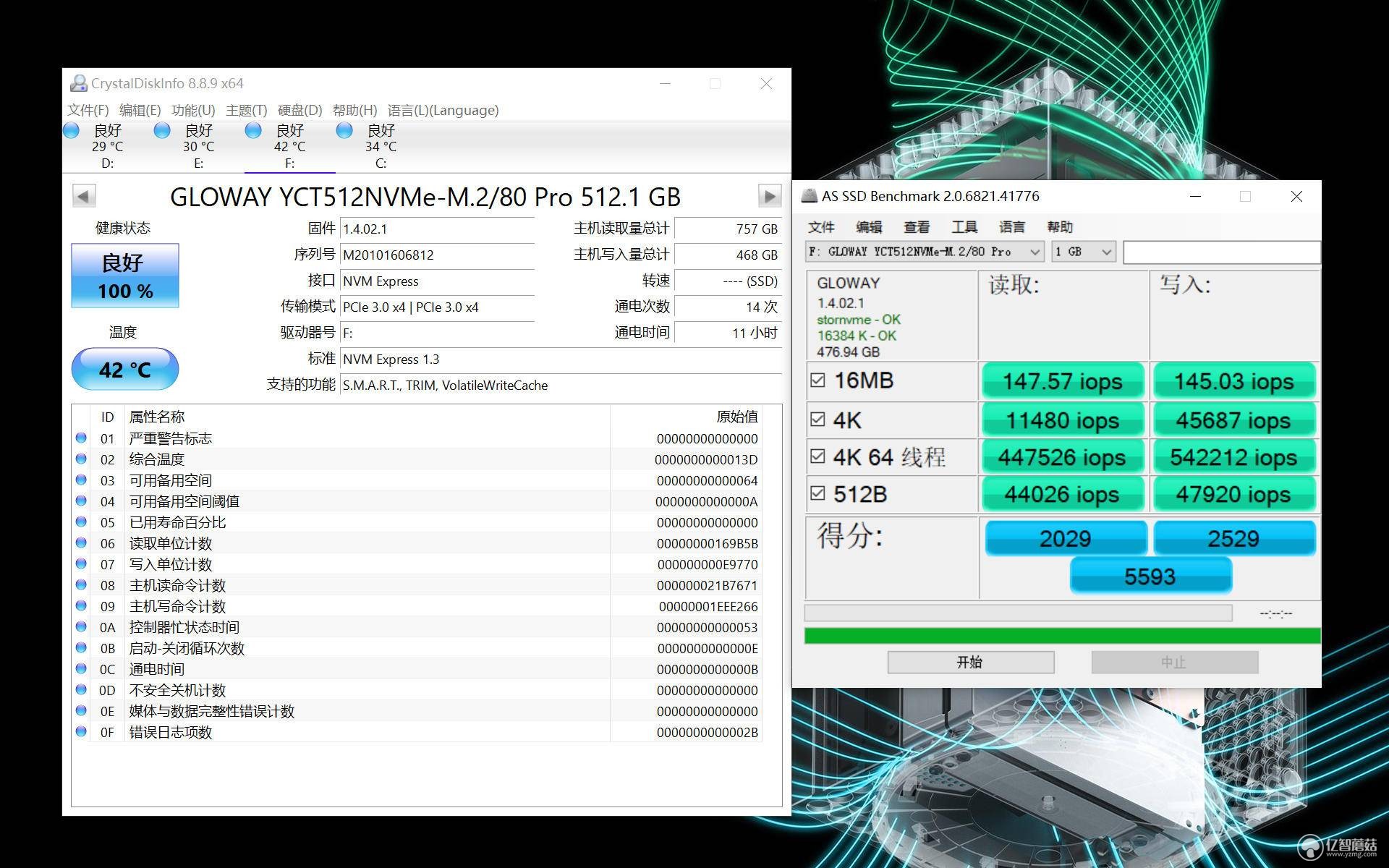Open 文件(F) menu in CrystalDiskInfo
The height and width of the screenshot is (868, 1389).
[88, 110]
